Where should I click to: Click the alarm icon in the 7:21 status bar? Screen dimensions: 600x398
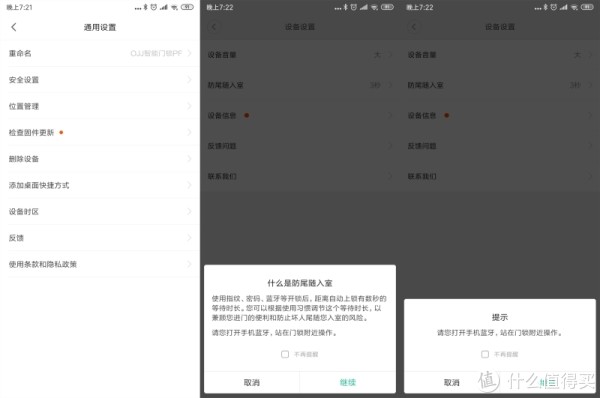(153, 7)
